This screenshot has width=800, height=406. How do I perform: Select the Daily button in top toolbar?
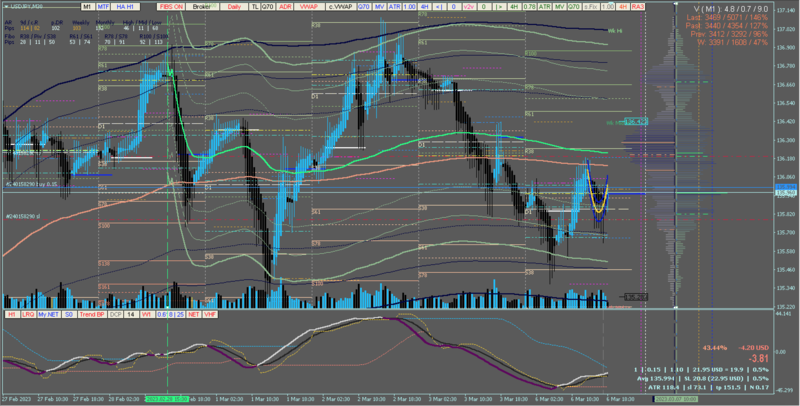click(234, 7)
